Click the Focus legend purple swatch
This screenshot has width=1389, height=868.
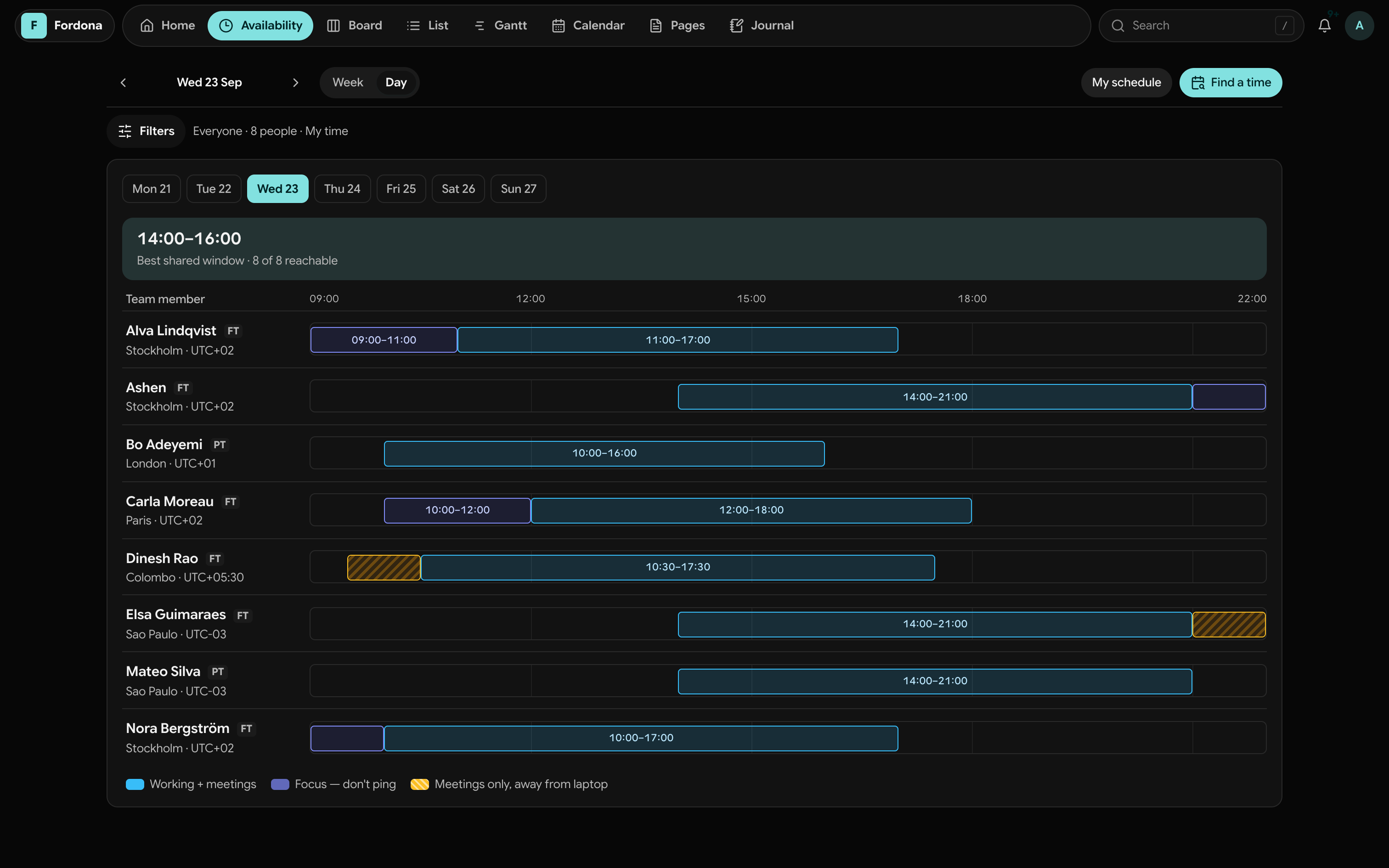point(280,784)
